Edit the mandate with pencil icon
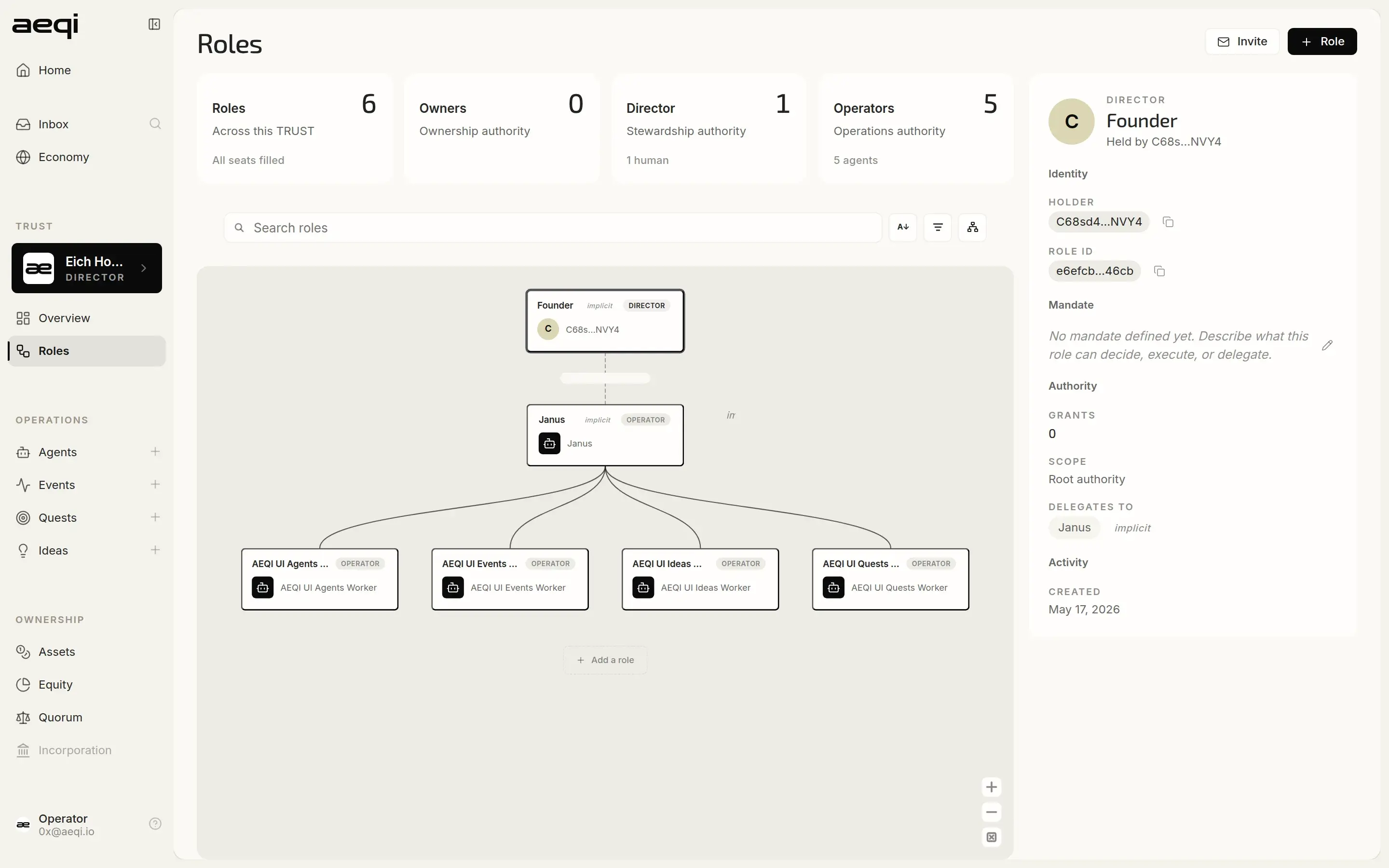Screen dimensions: 1389x868 [x=1327, y=345]
